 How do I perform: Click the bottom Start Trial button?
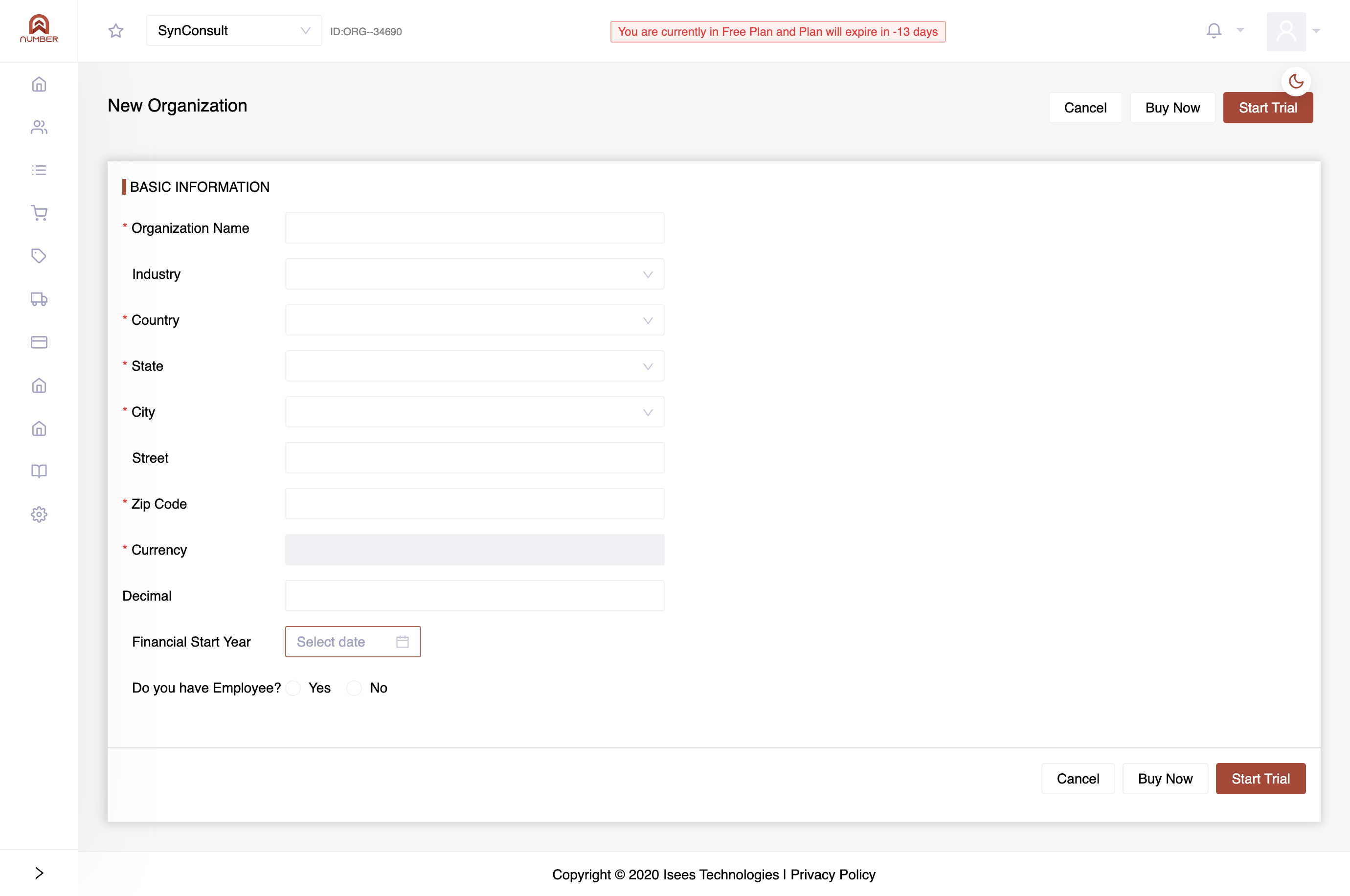[x=1260, y=779]
